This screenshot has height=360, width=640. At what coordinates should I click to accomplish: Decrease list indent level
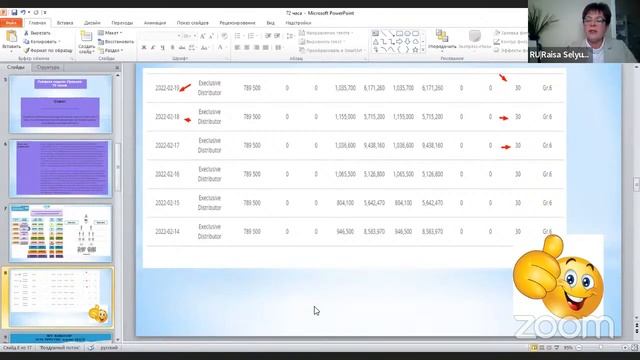268,36
